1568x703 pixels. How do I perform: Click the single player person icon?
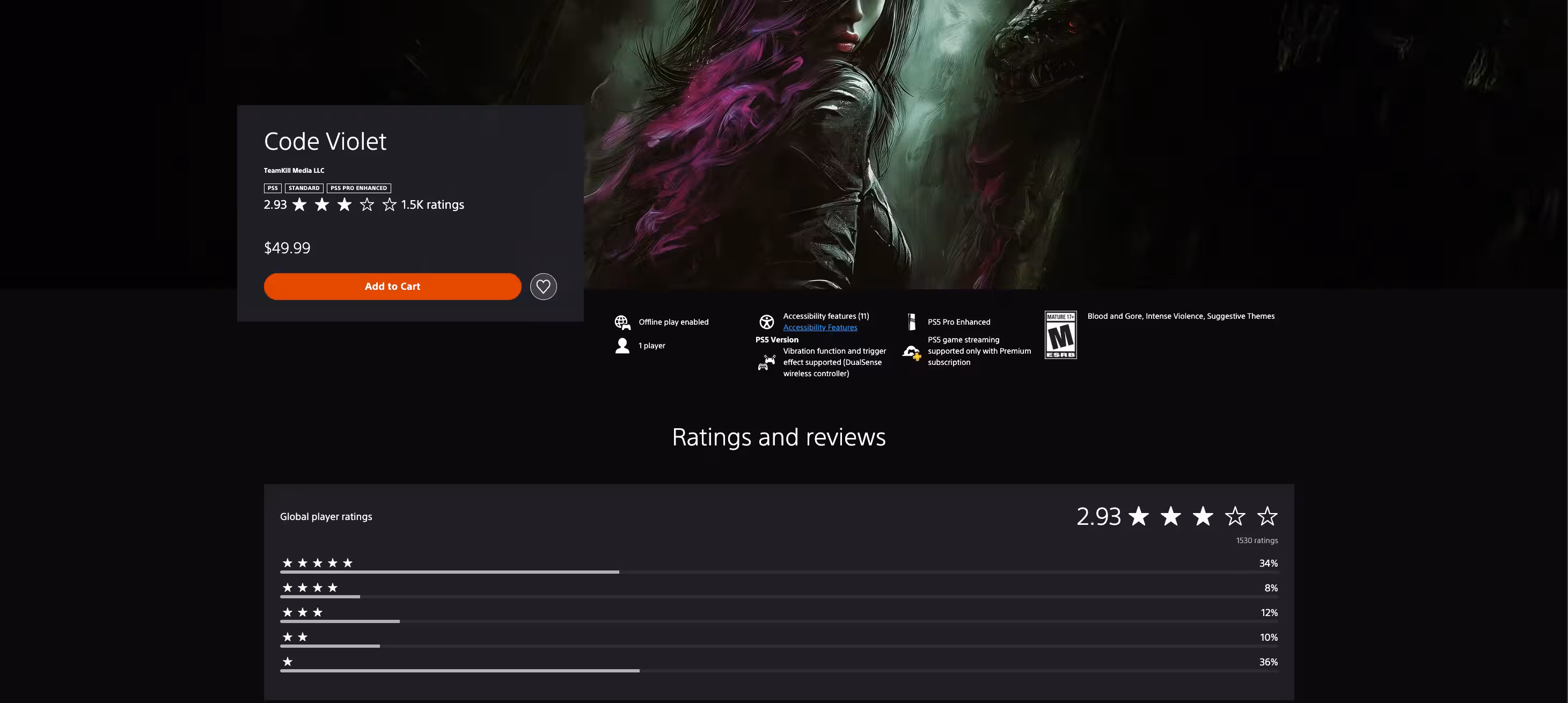coord(622,346)
